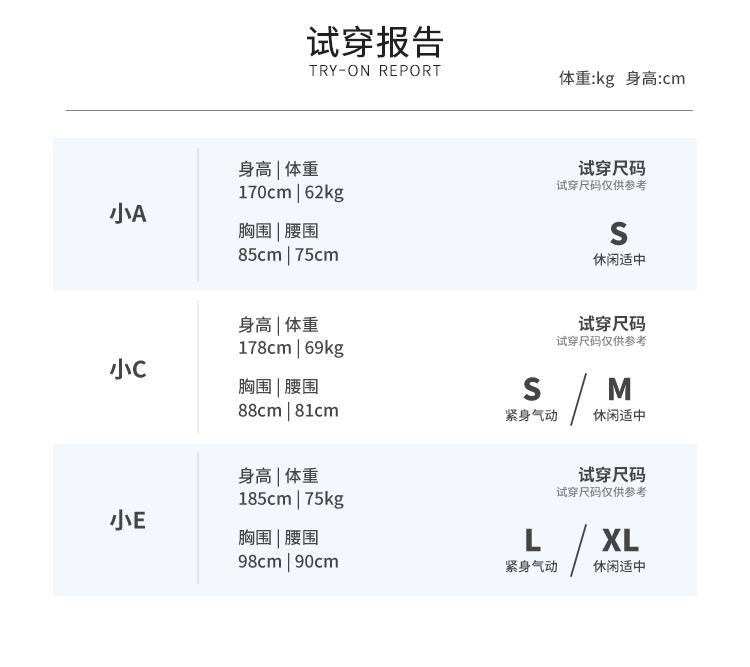
Task: Click size S for model 小A
Action: point(619,234)
